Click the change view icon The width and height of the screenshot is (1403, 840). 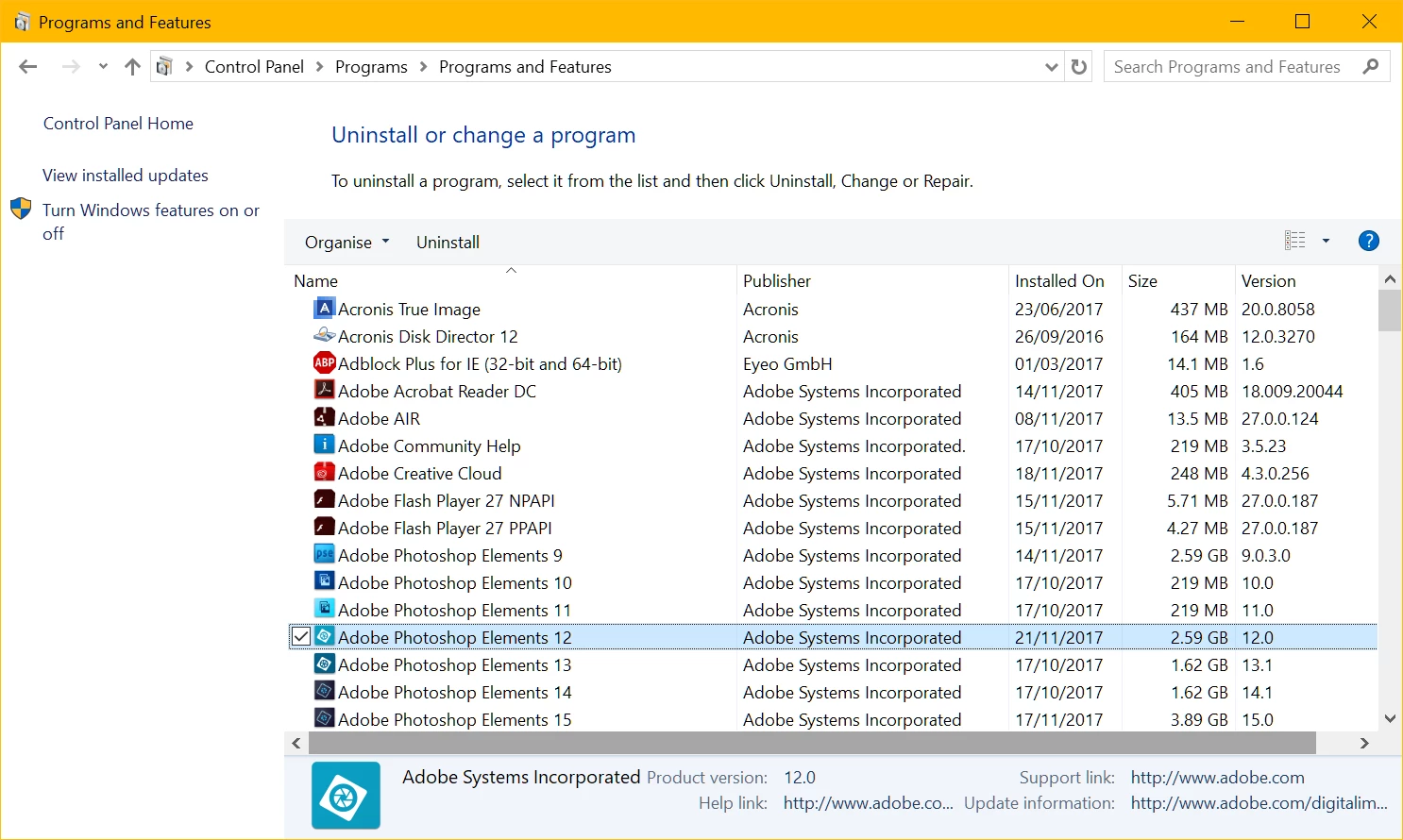point(1295,241)
